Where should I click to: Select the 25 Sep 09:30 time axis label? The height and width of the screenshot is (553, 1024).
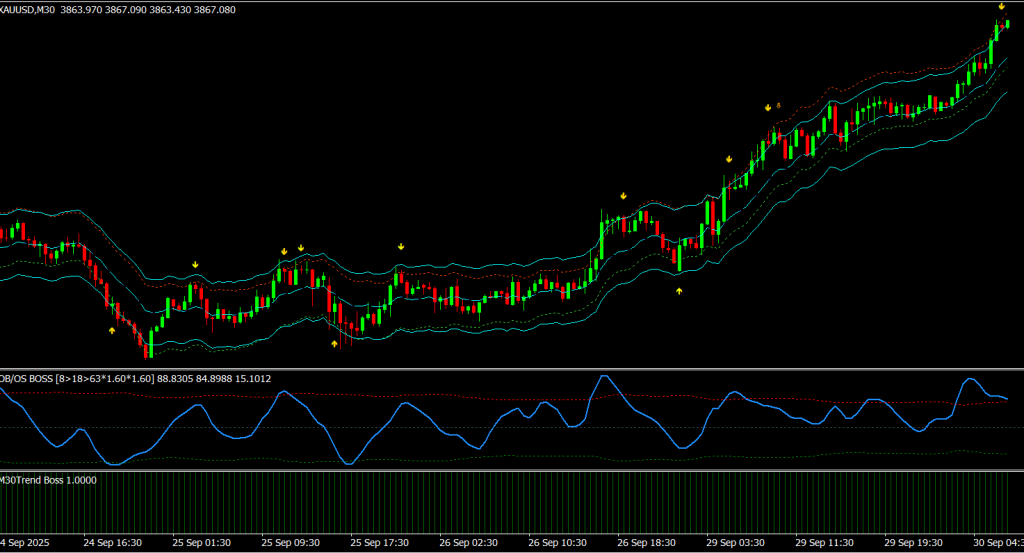(x=291, y=542)
